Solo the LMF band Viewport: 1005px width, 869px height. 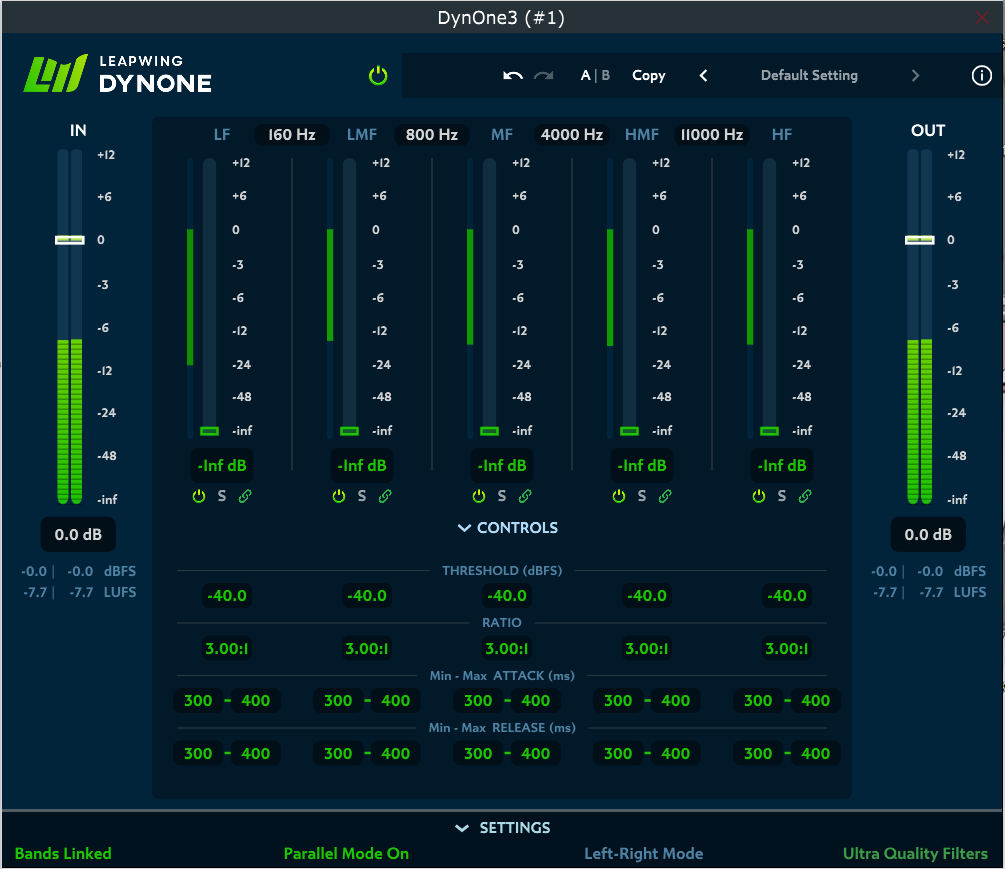point(361,496)
